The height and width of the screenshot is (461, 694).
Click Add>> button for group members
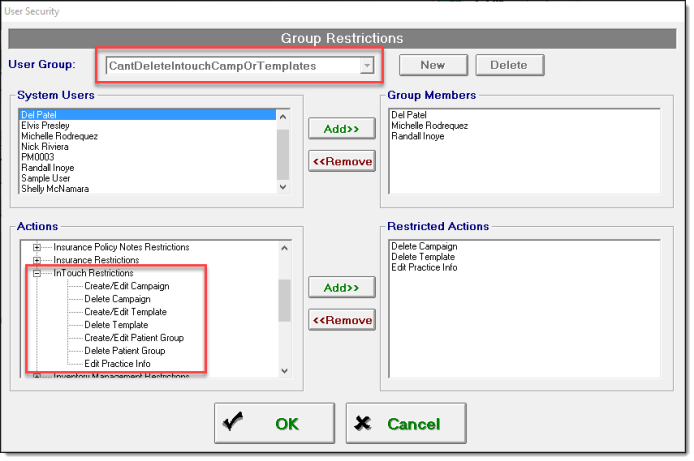click(341, 129)
